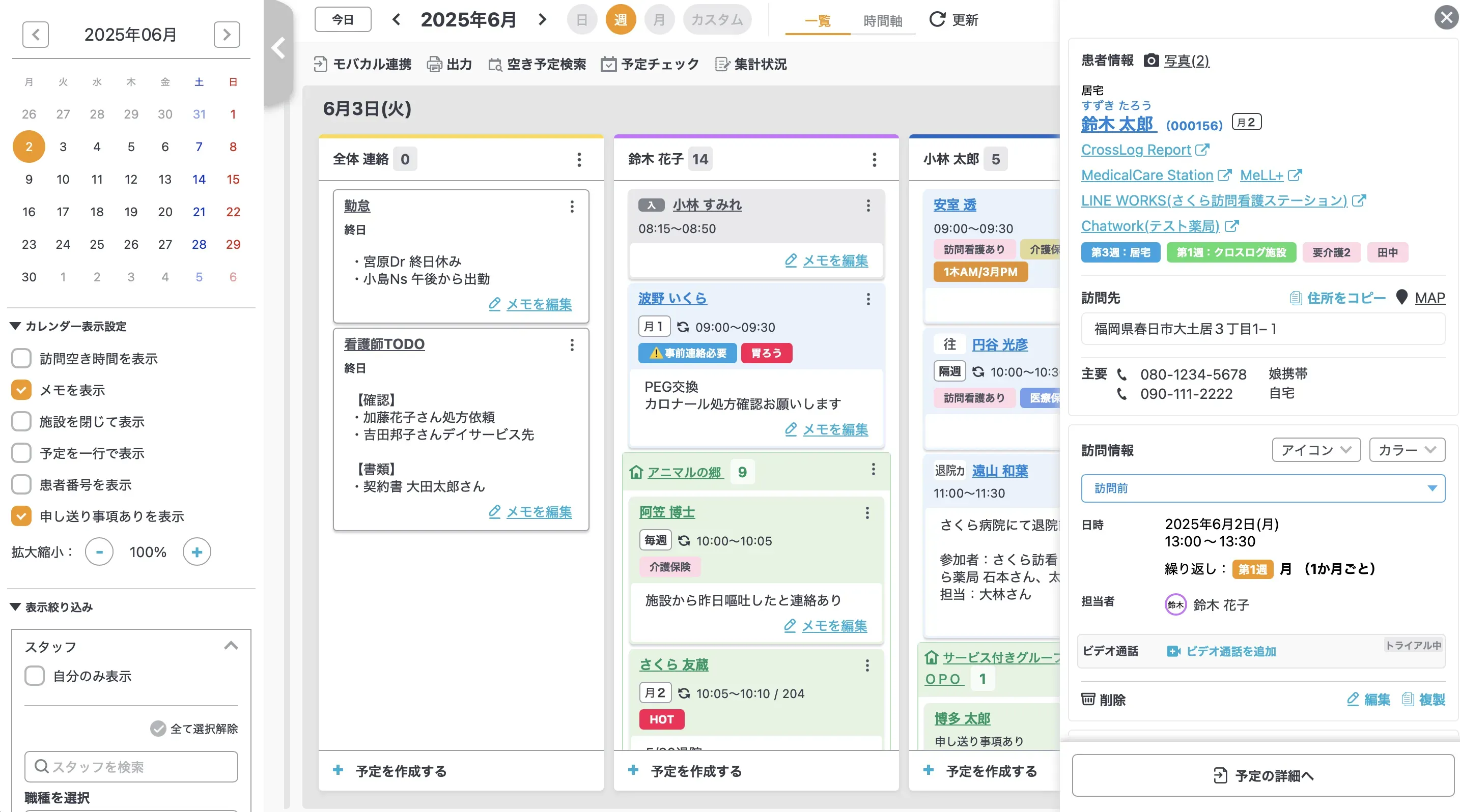Open kebab menu for 全体 連絡 column
1460x812 pixels.
[579, 160]
